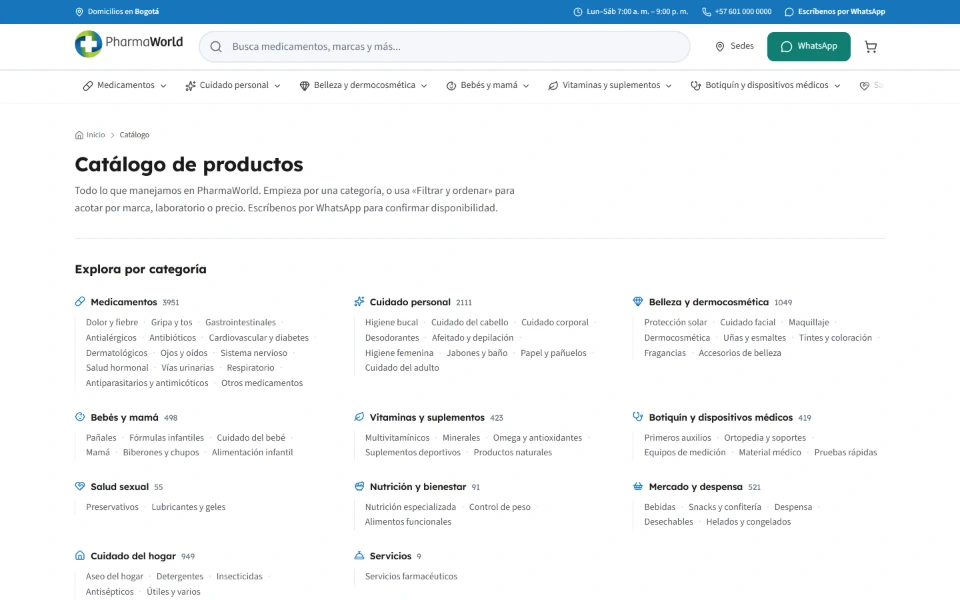This screenshot has height=600, width=960.
Task: Click the Multivitamínicos subcategory
Action: [x=397, y=438]
